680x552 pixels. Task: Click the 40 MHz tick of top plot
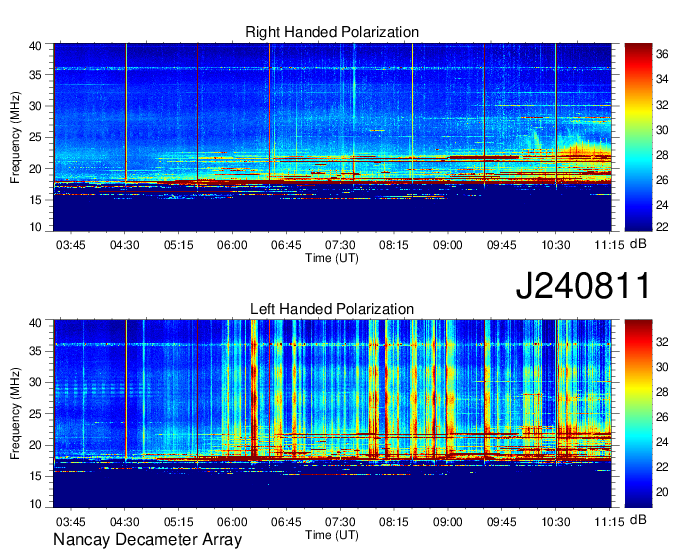[x=35, y=46]
